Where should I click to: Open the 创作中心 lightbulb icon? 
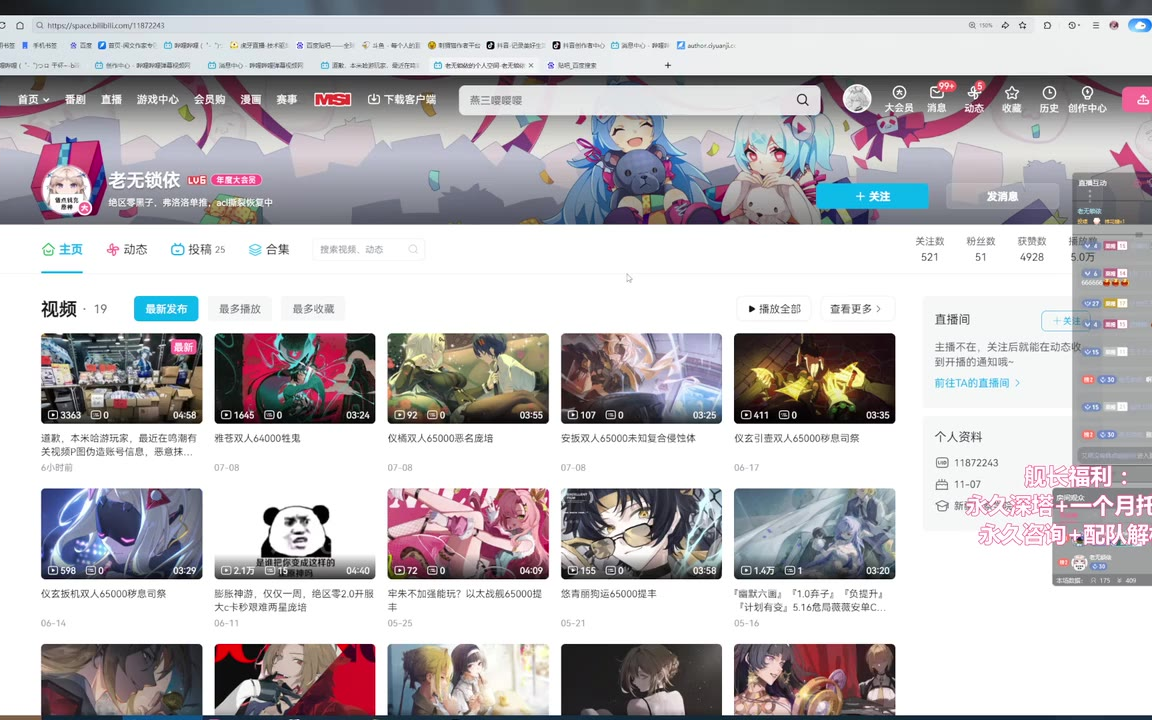1087,98
